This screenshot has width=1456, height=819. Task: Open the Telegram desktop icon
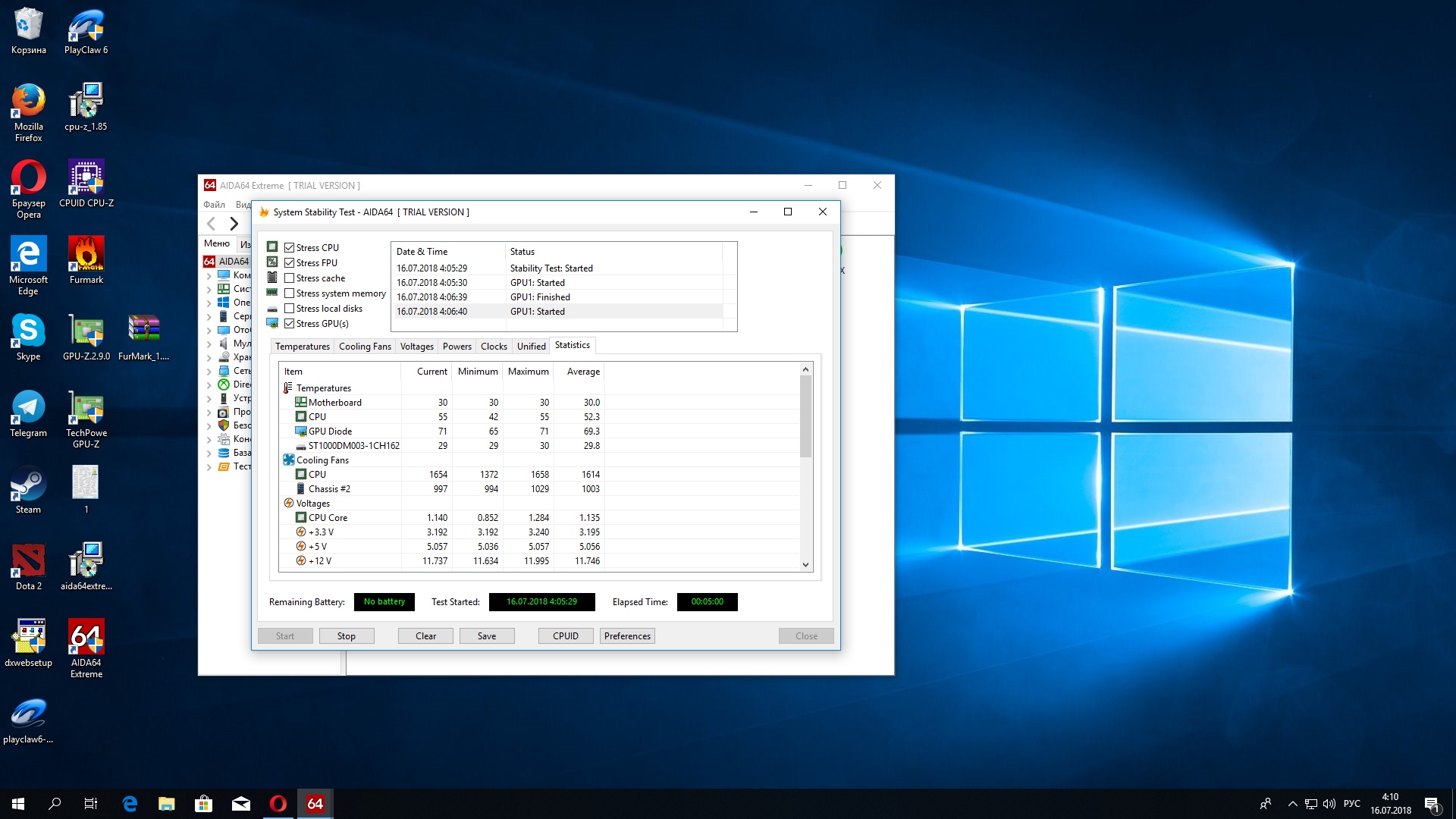[28, 413]
